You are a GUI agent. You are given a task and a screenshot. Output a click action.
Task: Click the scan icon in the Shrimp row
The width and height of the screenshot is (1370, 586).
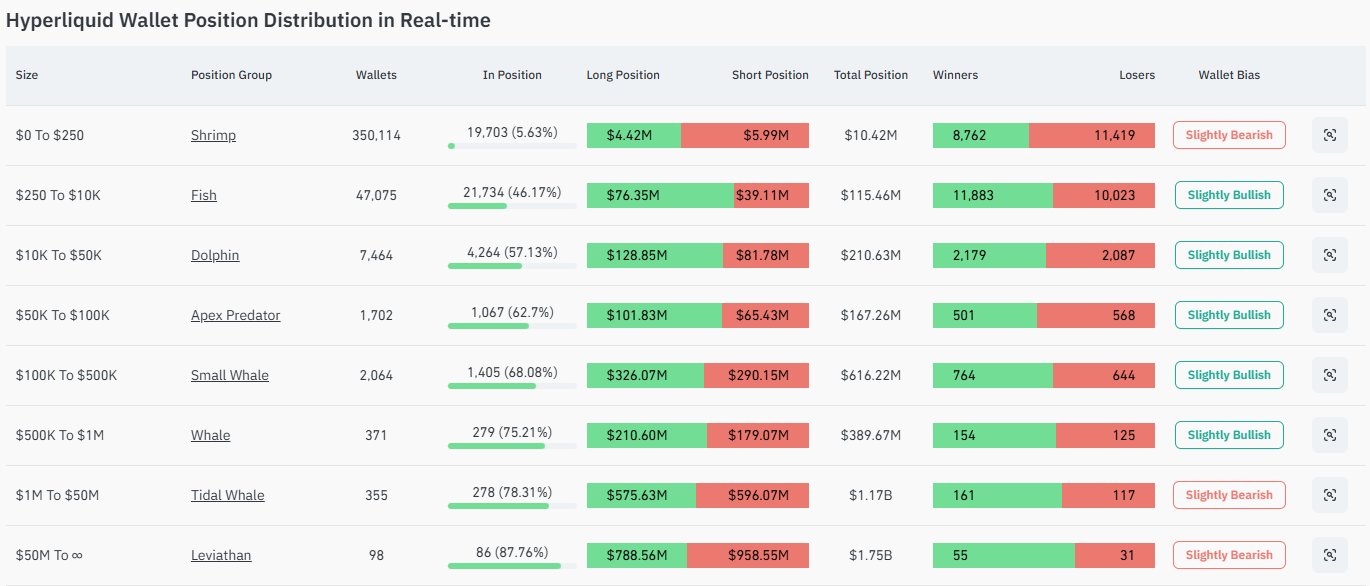pos(1329,135)
